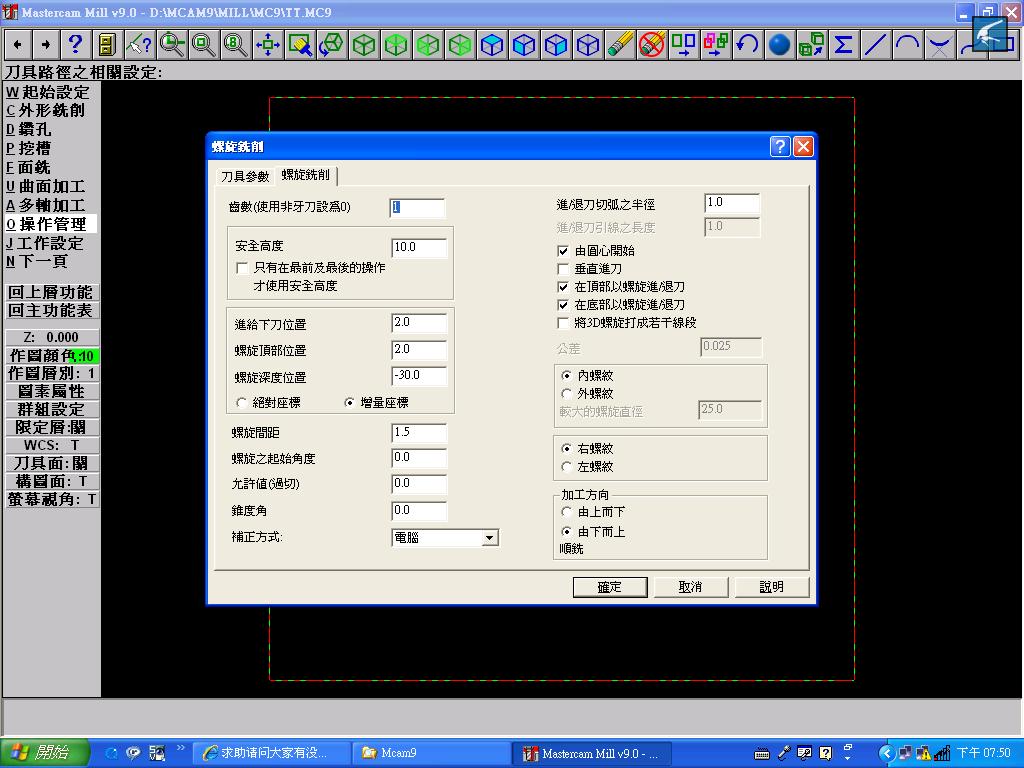The image size is (1024, 768).
Task: Click the green squares translate icon
Action: tap(684, 44)
